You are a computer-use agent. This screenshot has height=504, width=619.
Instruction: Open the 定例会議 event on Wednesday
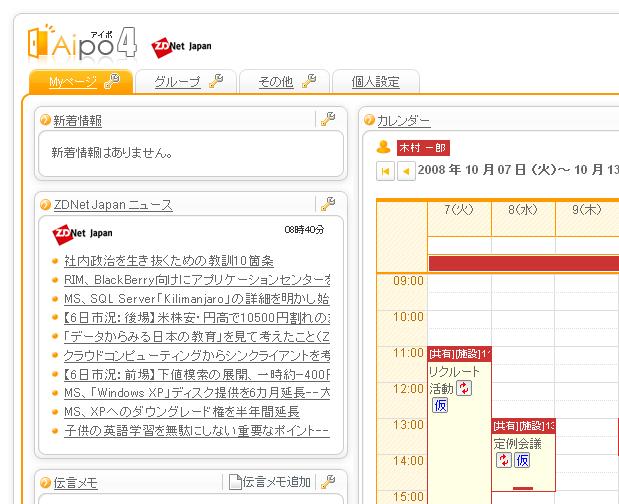click(518, 444)
